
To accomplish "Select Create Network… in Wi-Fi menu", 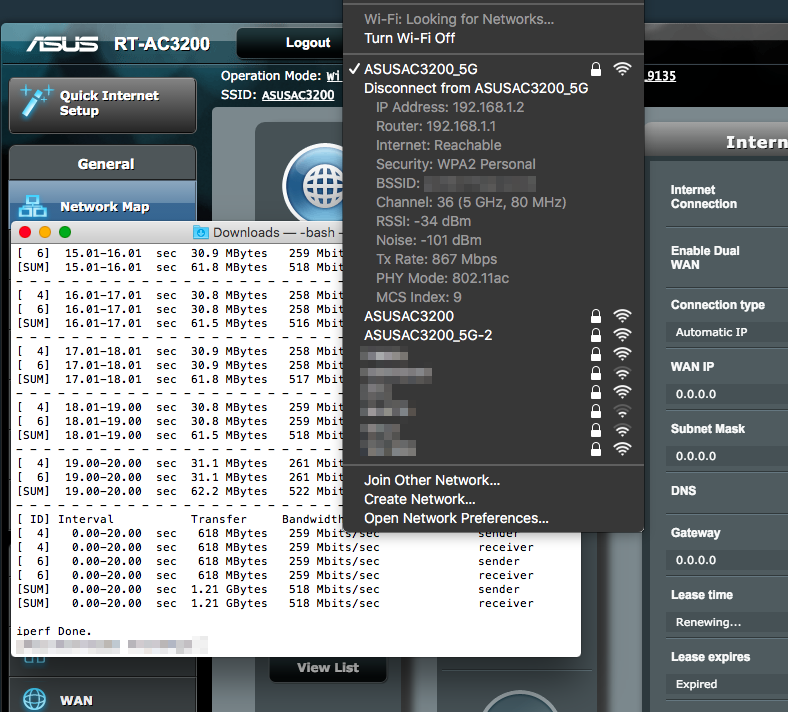I will (x=419, y=499).
